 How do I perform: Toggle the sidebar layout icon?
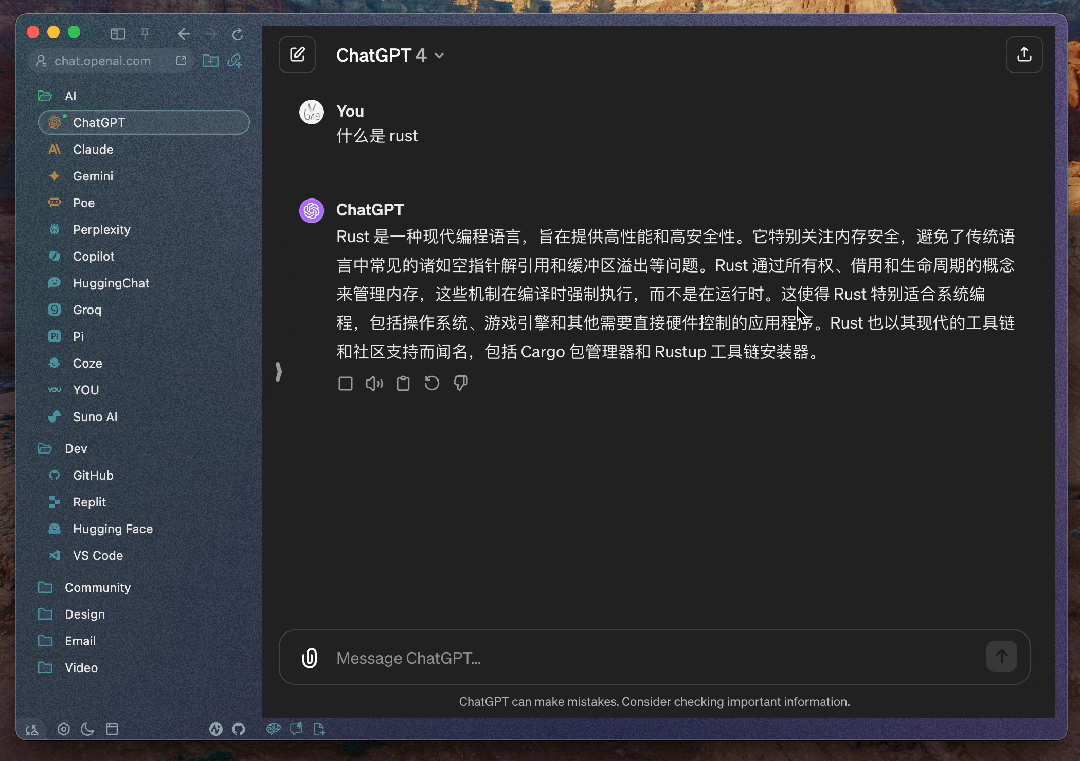[118, 34]
